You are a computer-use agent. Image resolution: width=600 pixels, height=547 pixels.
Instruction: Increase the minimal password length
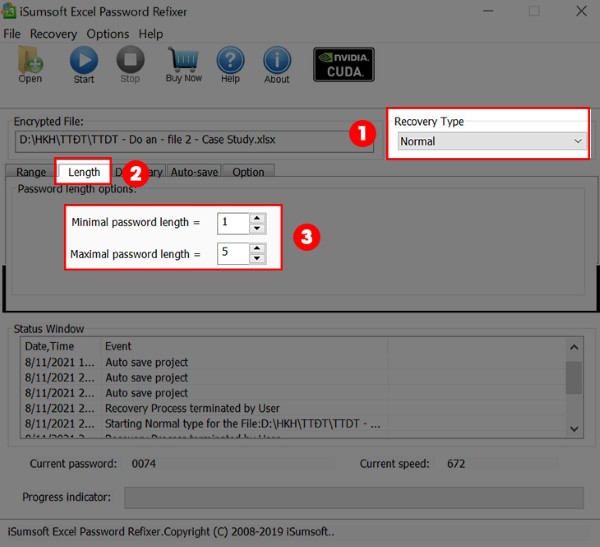pos(257,217)
